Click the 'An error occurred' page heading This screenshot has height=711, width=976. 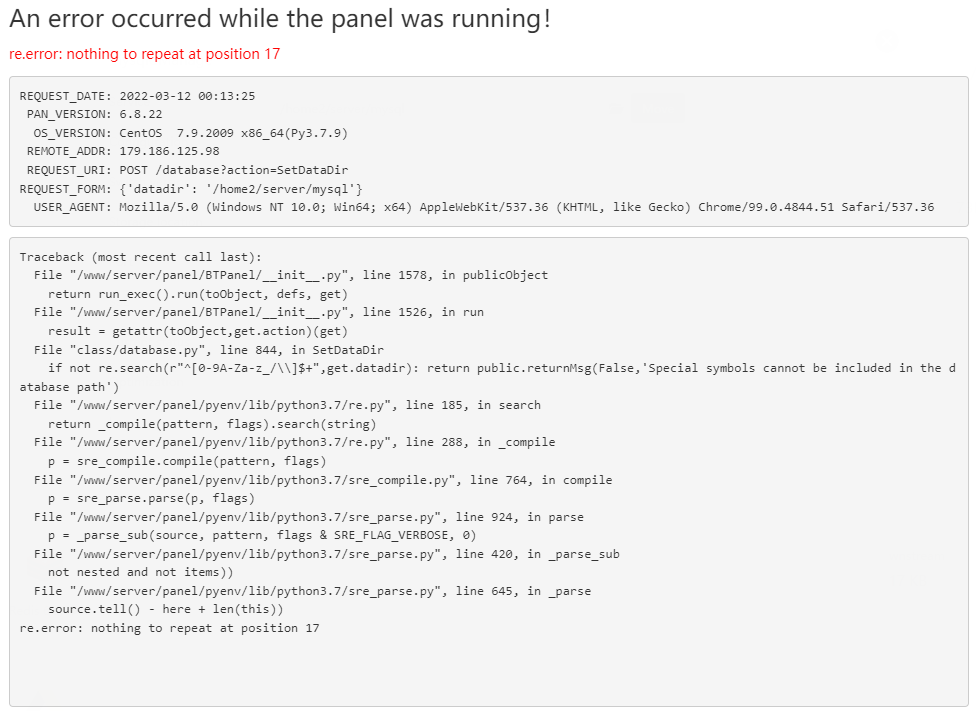coord(280,19)
